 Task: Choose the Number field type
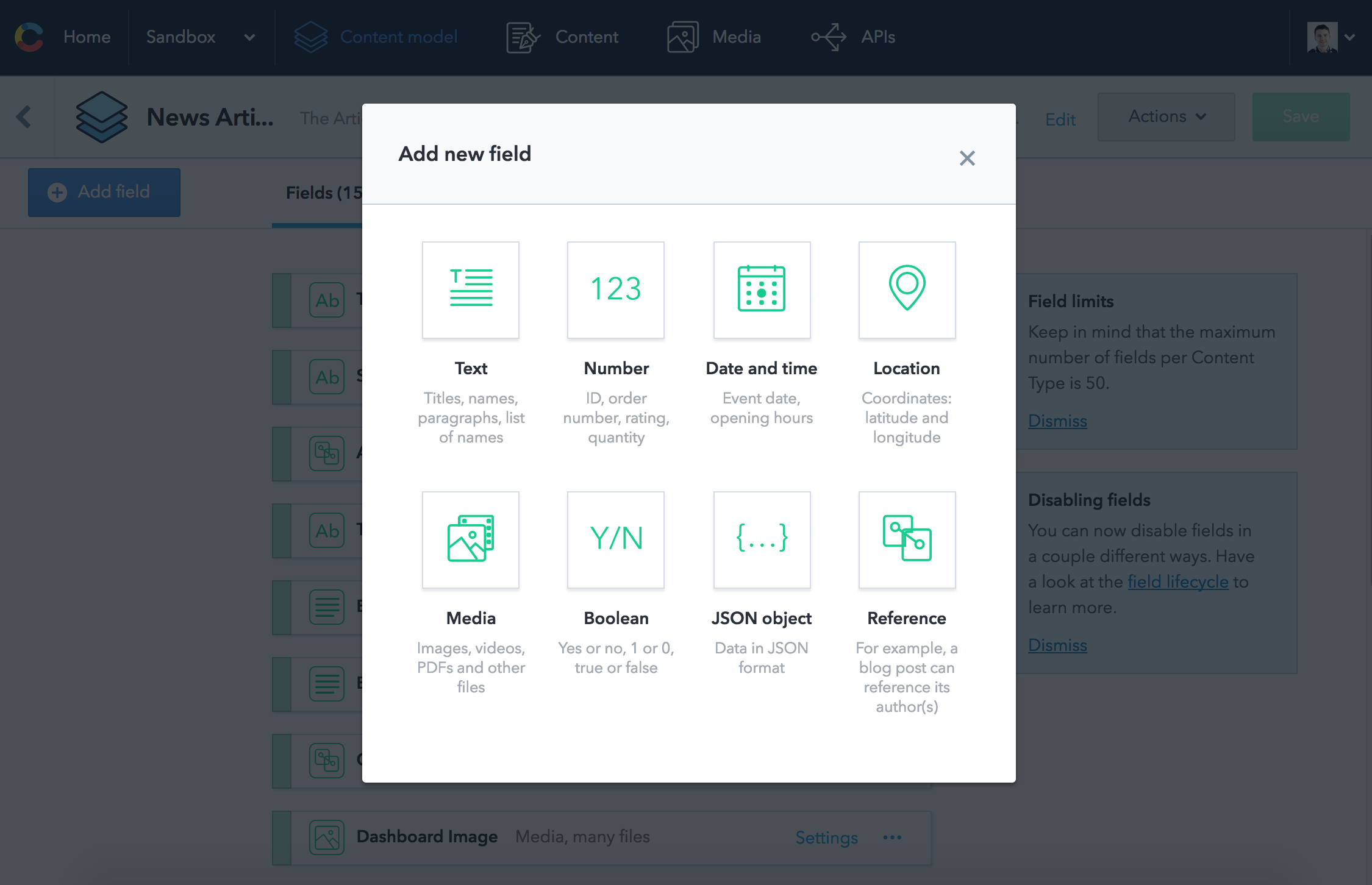(615, 290)
